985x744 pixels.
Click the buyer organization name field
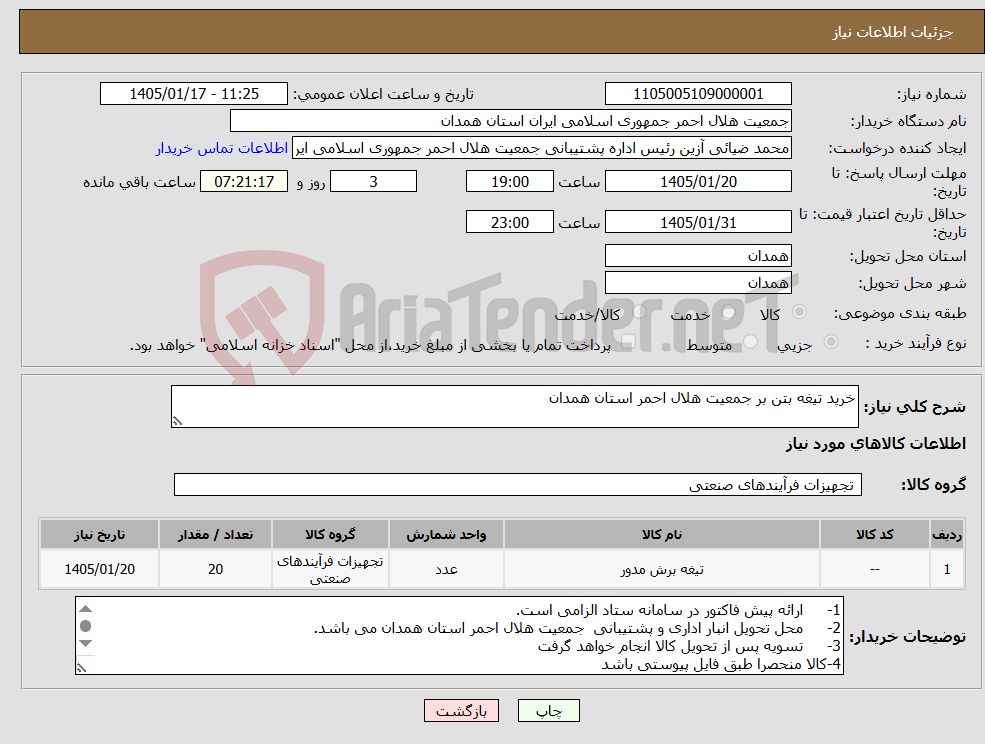pyautogui.click(x=511, y=121)
